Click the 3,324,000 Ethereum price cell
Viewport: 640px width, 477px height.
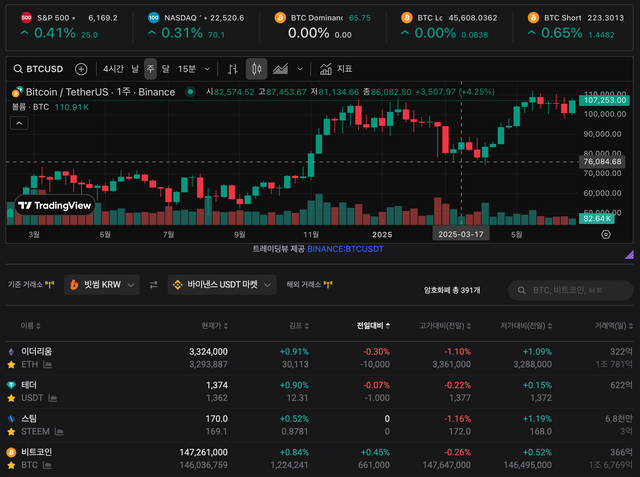(209, 351)
